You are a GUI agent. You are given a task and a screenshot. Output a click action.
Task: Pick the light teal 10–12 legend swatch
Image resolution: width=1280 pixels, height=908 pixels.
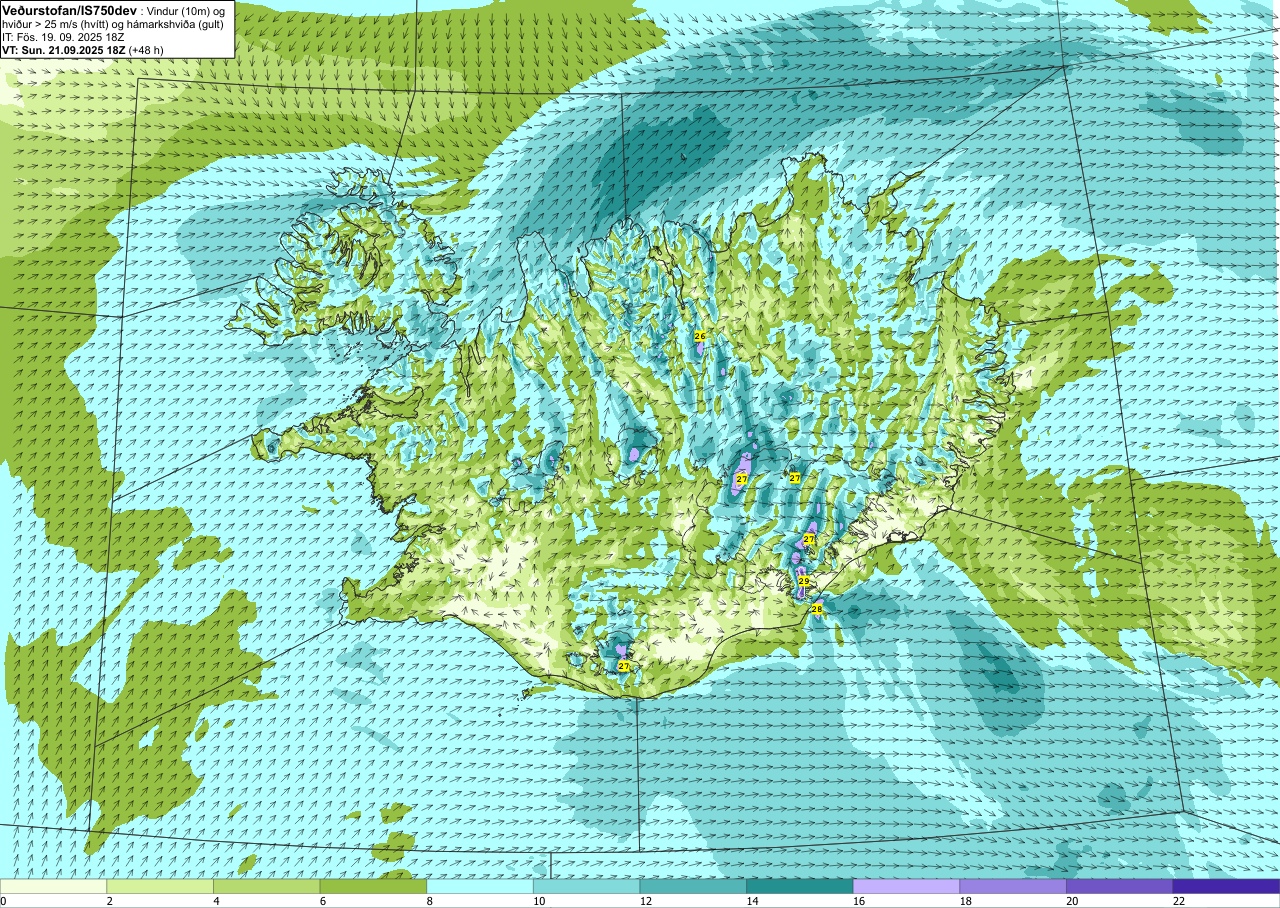586,886
